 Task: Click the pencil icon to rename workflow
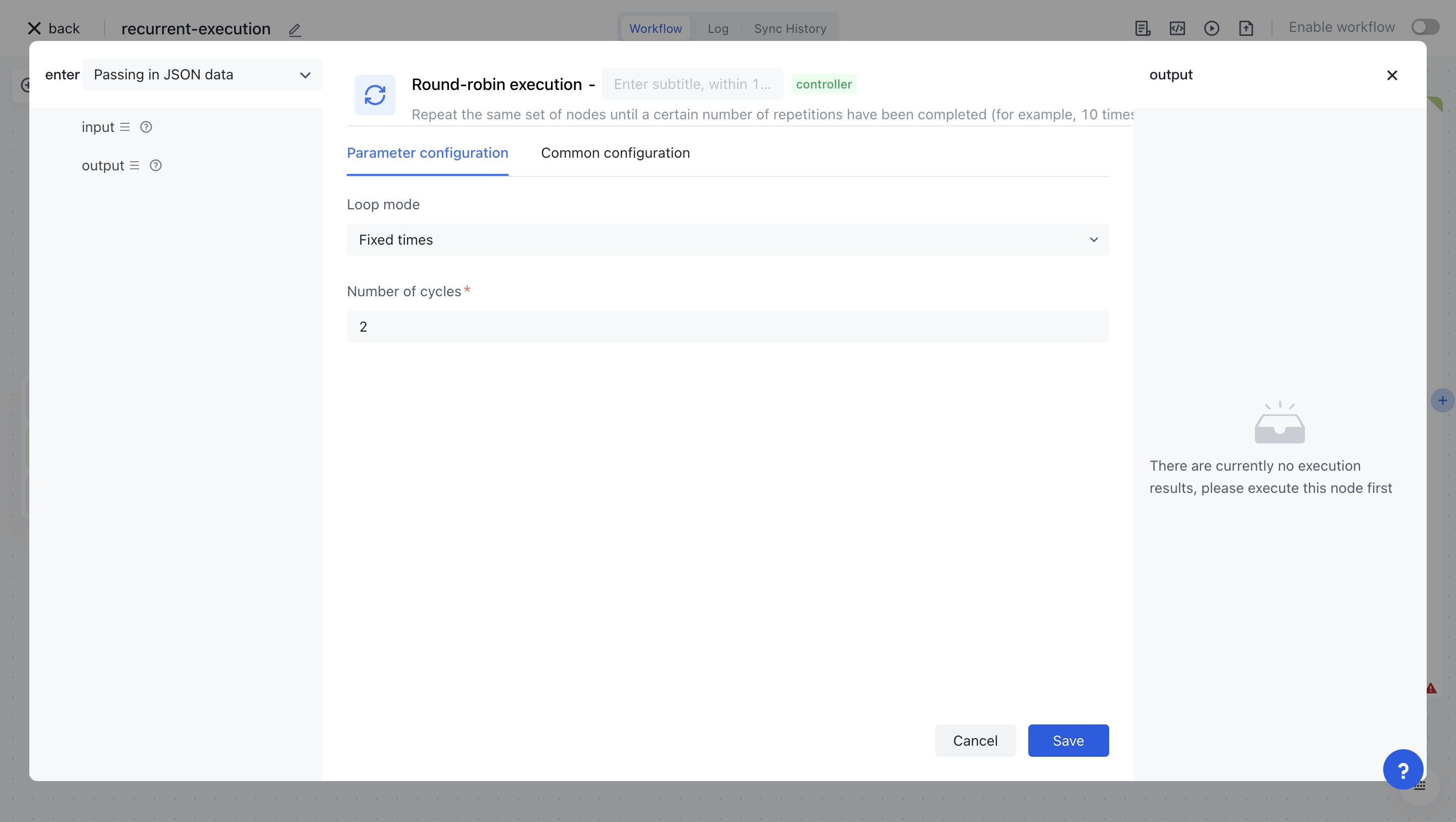click(x=294, y=29)
